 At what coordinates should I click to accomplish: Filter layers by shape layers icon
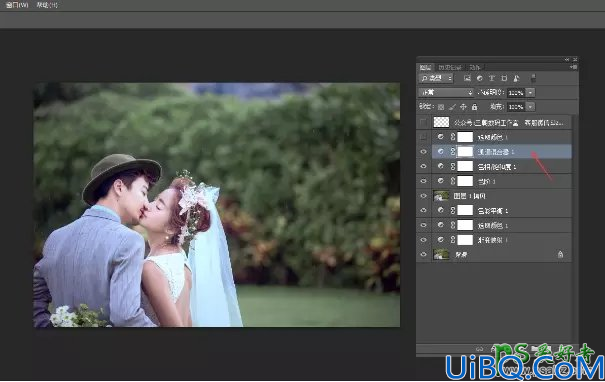coord(504,78)
